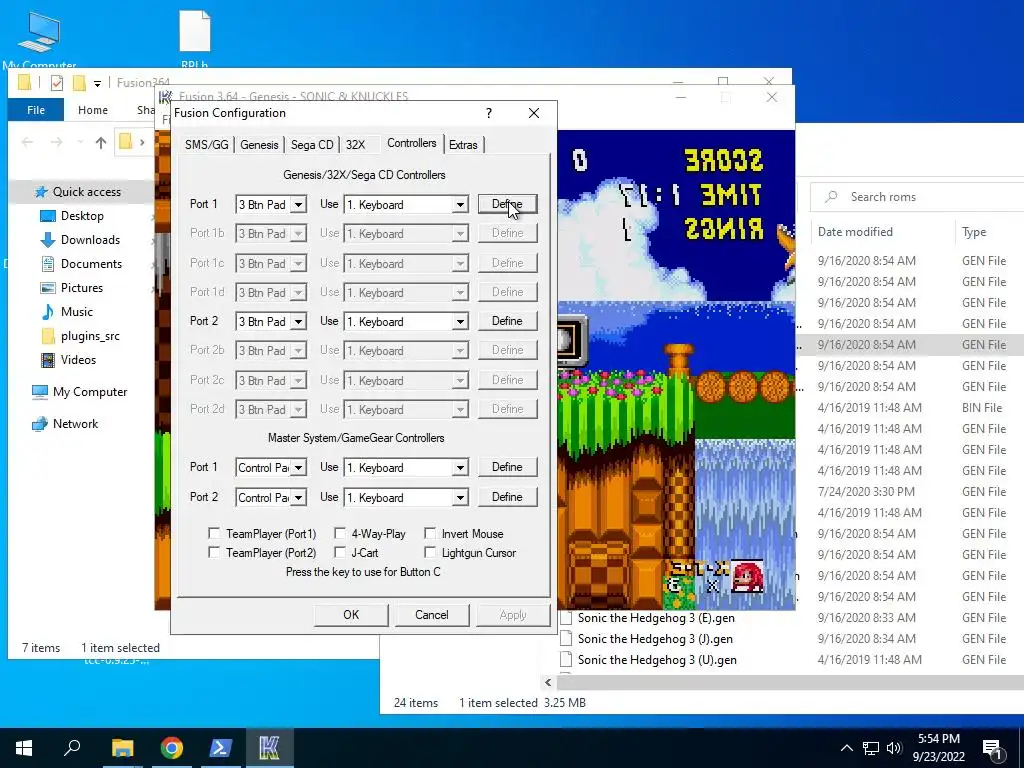Click the Windows Start button
1024x768 pixels.
pyautogui.click(x=24, y=748)
